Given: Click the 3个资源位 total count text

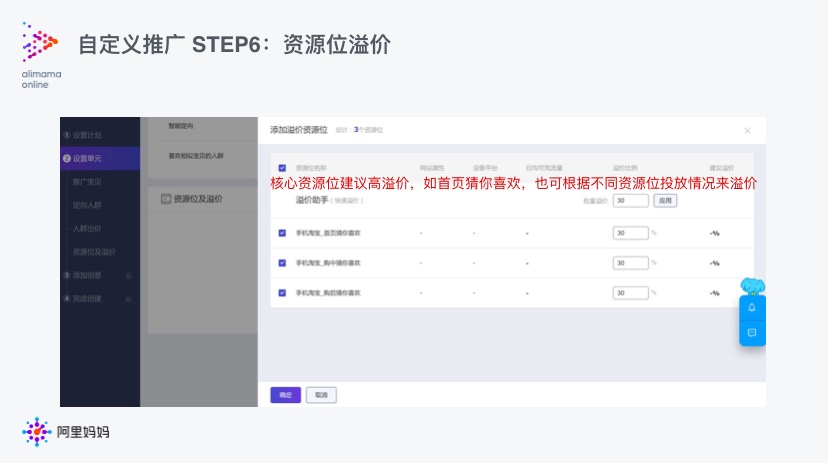Looking at the screenshot, I should pos(368,130).
